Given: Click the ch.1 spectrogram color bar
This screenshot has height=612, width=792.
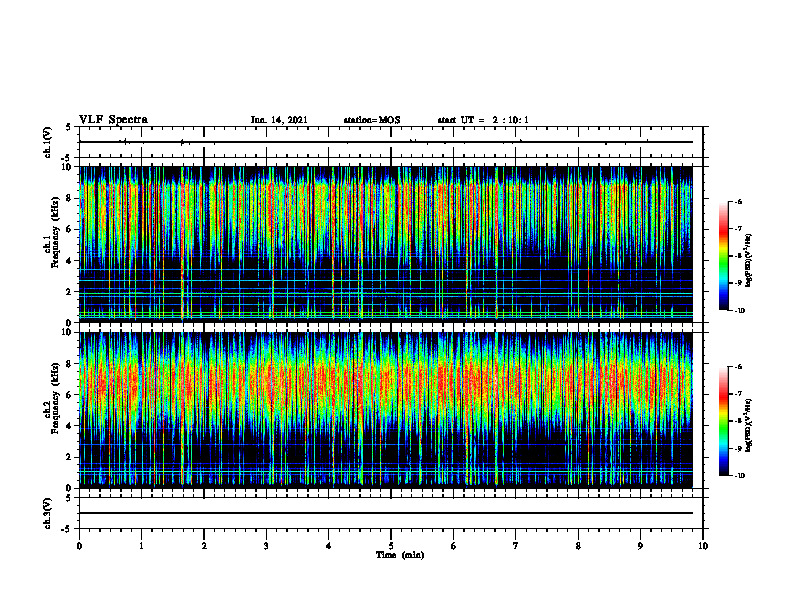Looking at the screenshot, I should pos(723,256).
